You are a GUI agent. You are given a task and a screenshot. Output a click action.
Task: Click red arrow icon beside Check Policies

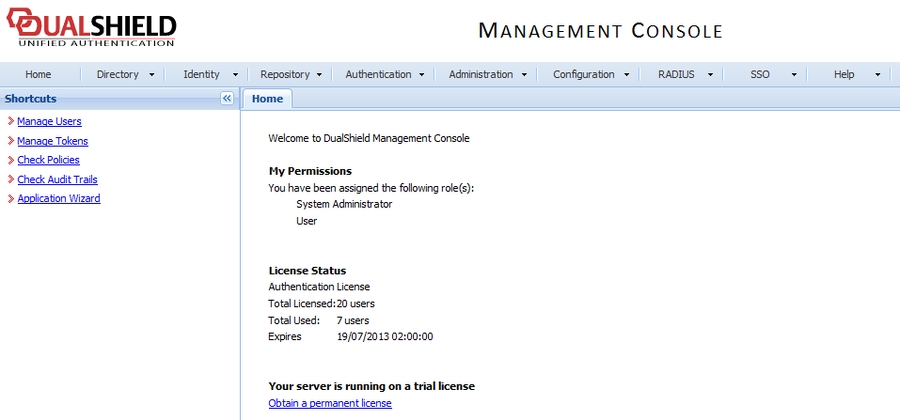[10, 160]
